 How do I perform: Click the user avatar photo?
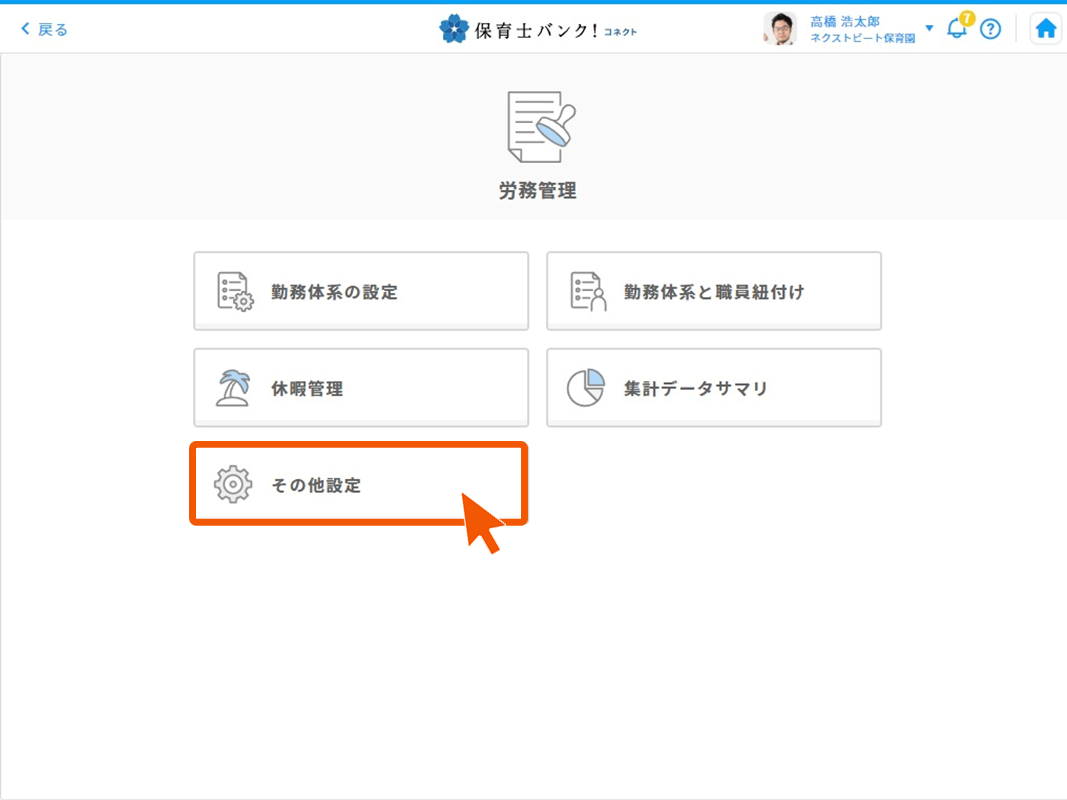[x=779, y=29]
